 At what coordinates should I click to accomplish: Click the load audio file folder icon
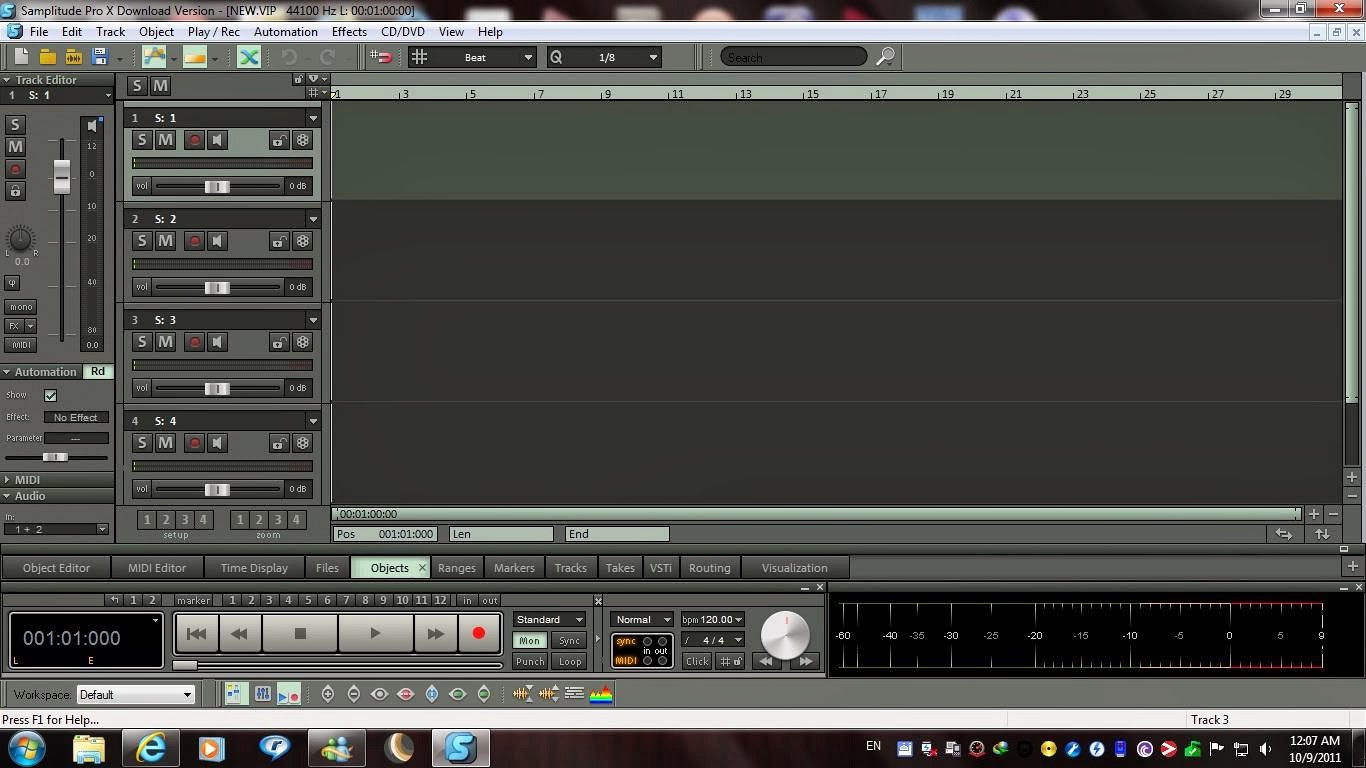click(x=73, y=57)
